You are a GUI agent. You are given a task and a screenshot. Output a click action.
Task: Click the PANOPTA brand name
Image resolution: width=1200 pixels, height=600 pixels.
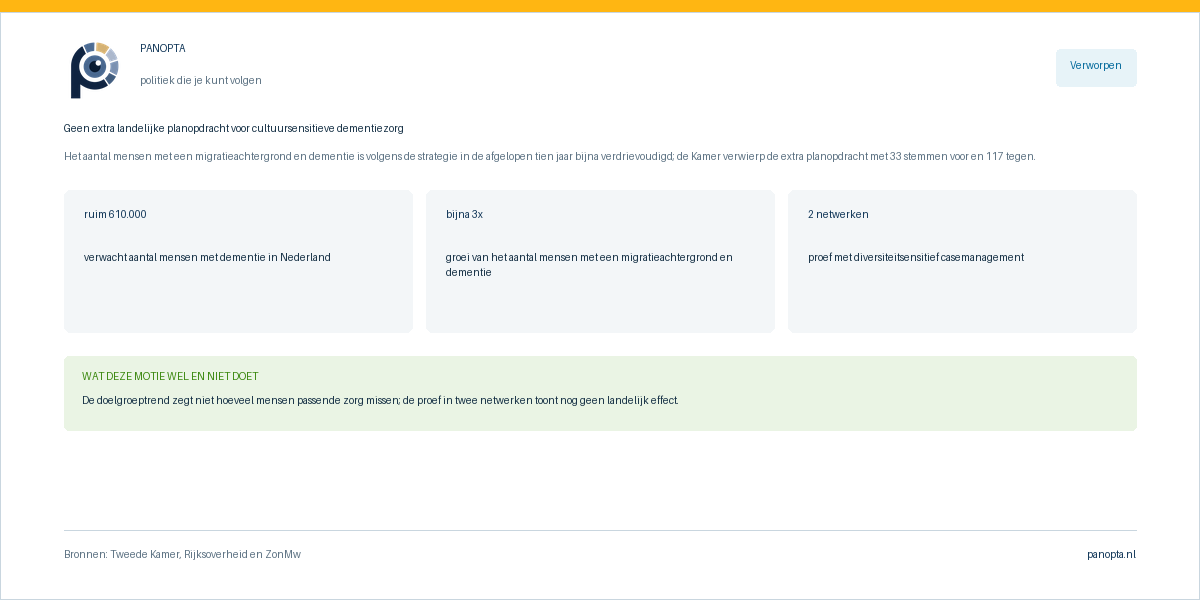click(x=163, y=49)
